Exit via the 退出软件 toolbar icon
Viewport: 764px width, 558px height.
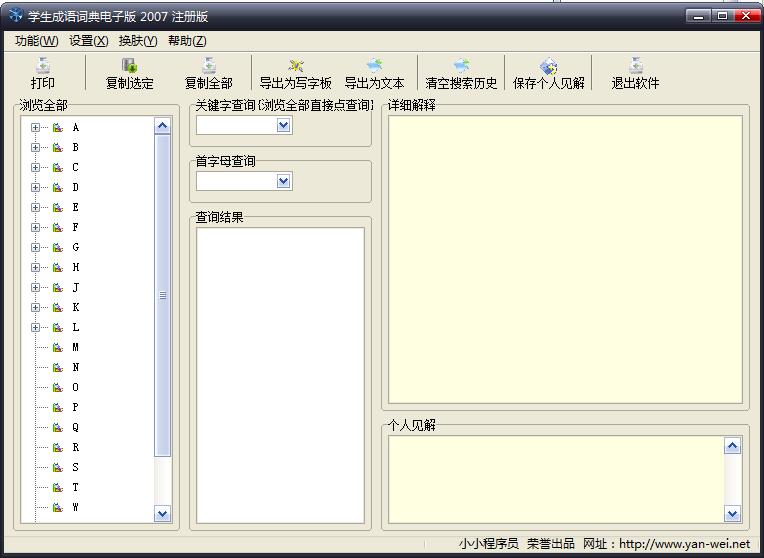point(635,66)
